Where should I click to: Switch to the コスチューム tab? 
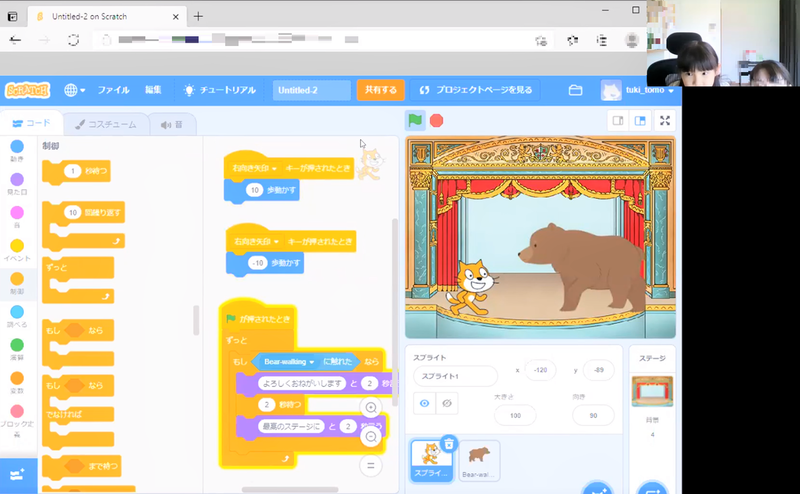(106, 124)
